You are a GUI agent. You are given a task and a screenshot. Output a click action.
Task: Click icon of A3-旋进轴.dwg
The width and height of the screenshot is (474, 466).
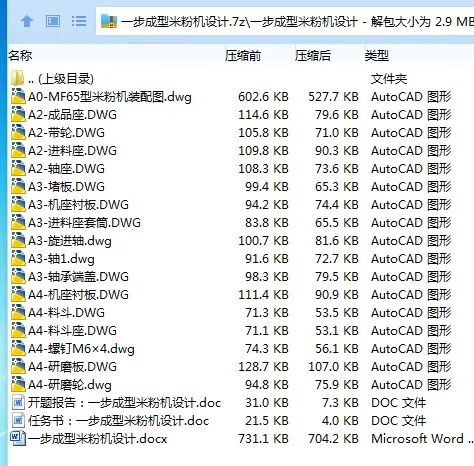[x=18, y=240]
